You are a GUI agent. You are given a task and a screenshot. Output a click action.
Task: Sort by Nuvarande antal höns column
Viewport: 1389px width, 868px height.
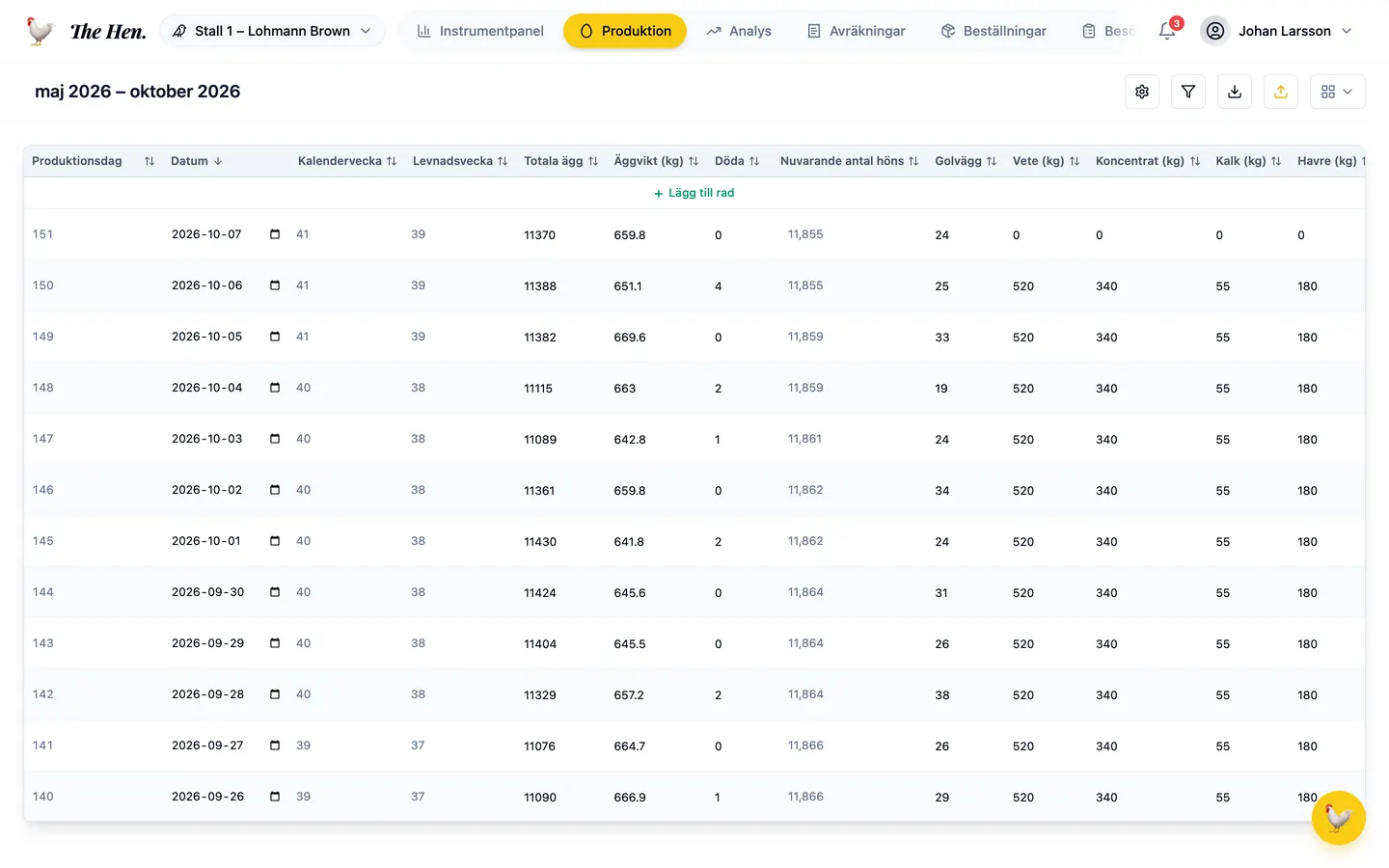click(x=913, y=161)
